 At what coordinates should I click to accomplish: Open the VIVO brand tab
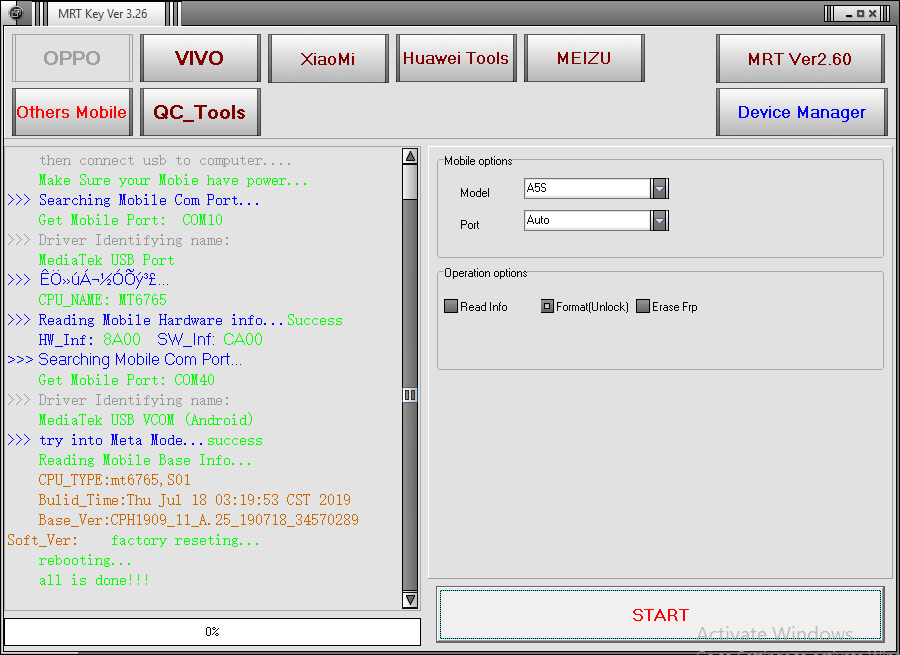pyautogui.click(x=200, y=58)
